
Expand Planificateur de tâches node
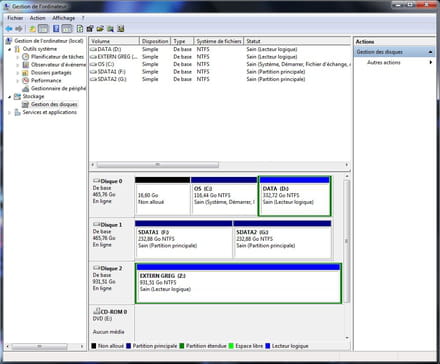(x=18, y=57)
